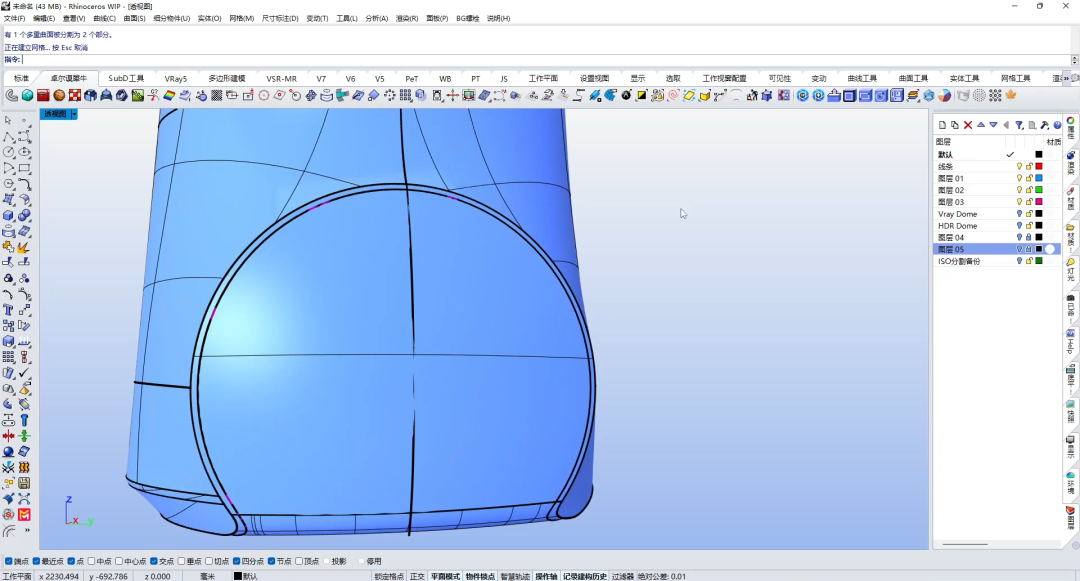This screenshot has width=1080, height=581.
Task: Click the orange maple leaf icon
Action: [1011, 96]
